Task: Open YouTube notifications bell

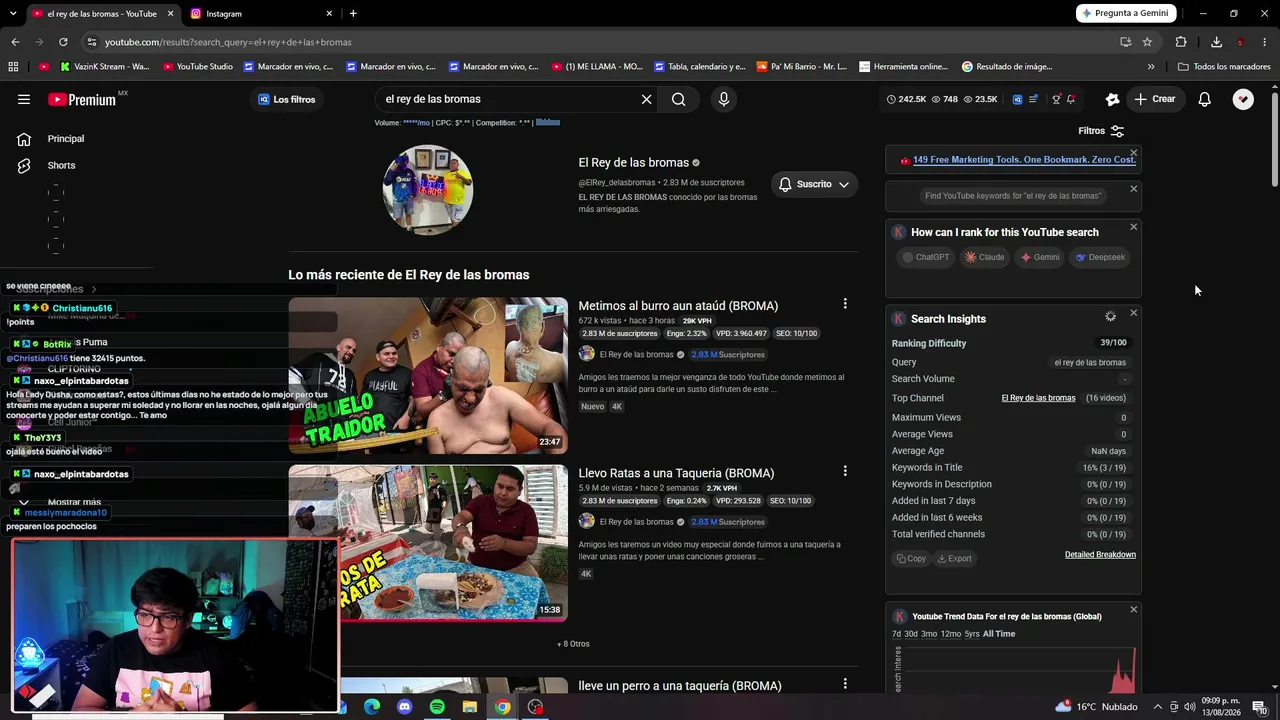Action: click(x=1204, y=99)
